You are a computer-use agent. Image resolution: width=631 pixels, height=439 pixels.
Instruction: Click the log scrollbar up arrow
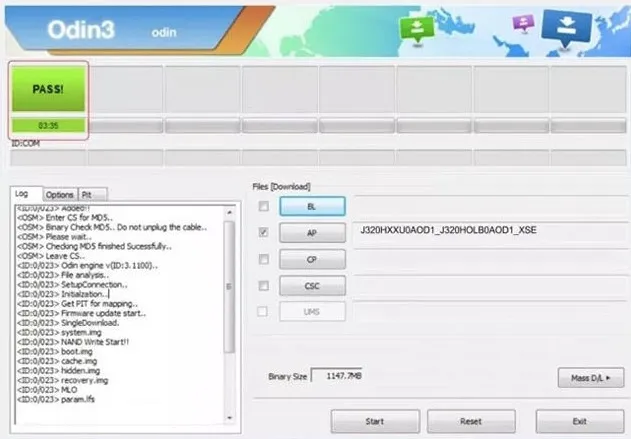coord(229,212)
